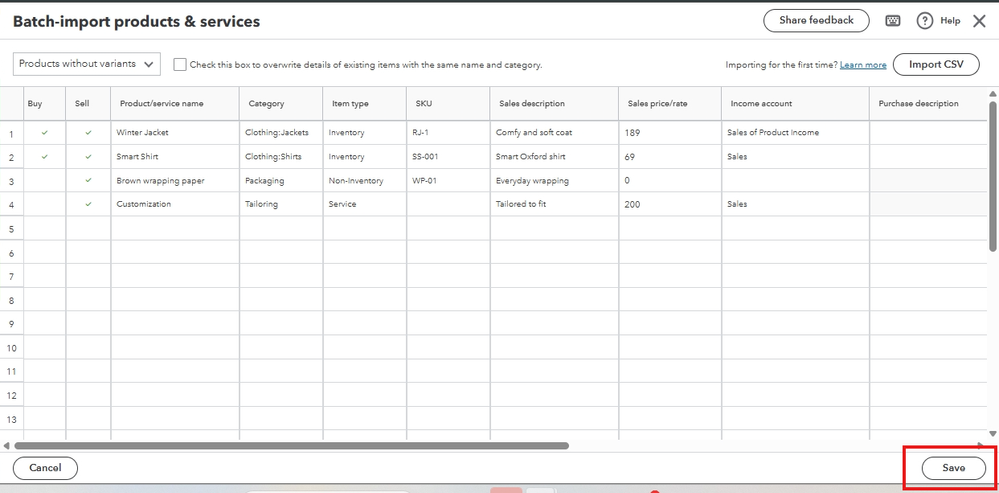Click the Service item type cell
Screen dimensions: 999x493
pyautogui.click(x=364, y=204)
